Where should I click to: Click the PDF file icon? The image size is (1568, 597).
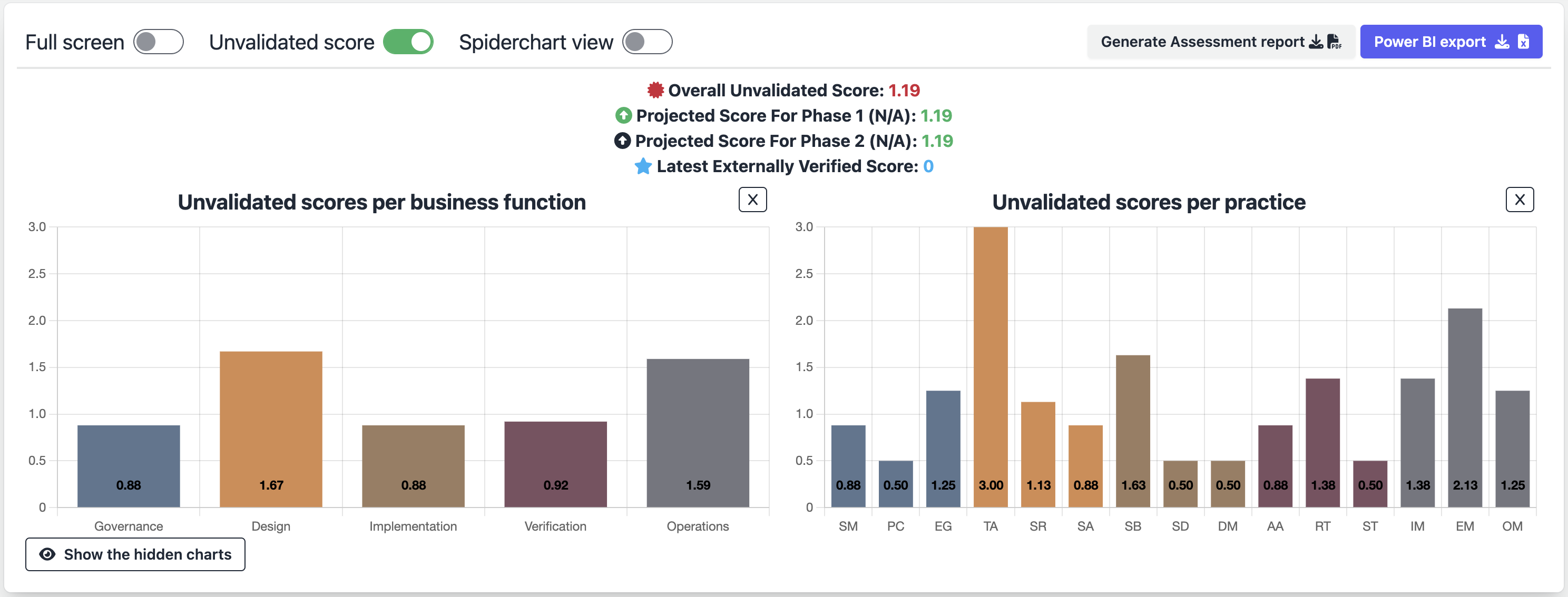pos(1334,42)
